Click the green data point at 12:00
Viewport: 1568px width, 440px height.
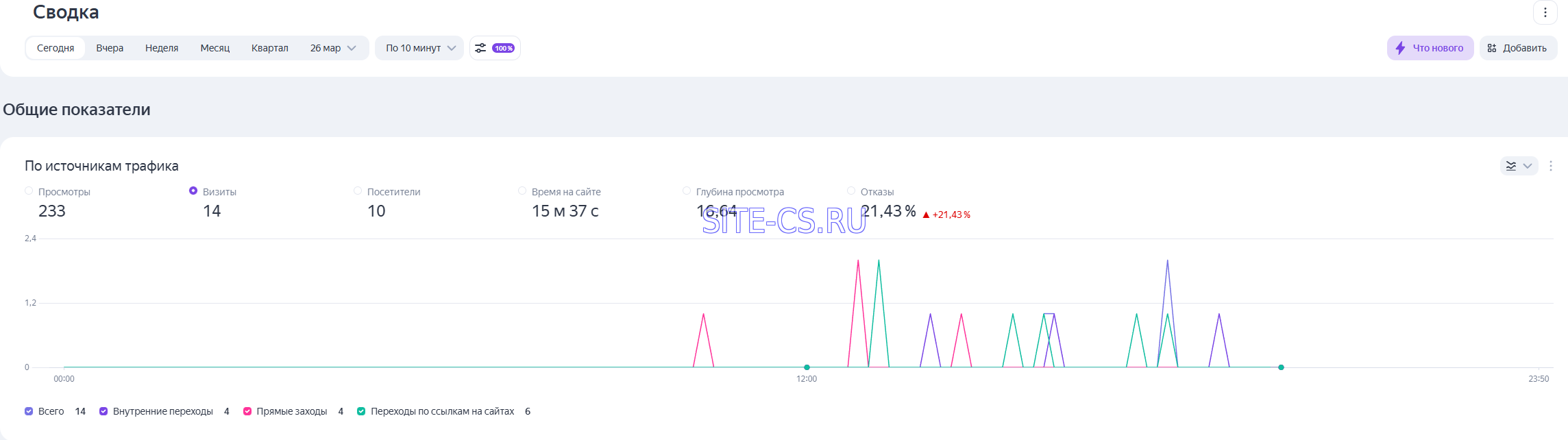pos(807,367)
